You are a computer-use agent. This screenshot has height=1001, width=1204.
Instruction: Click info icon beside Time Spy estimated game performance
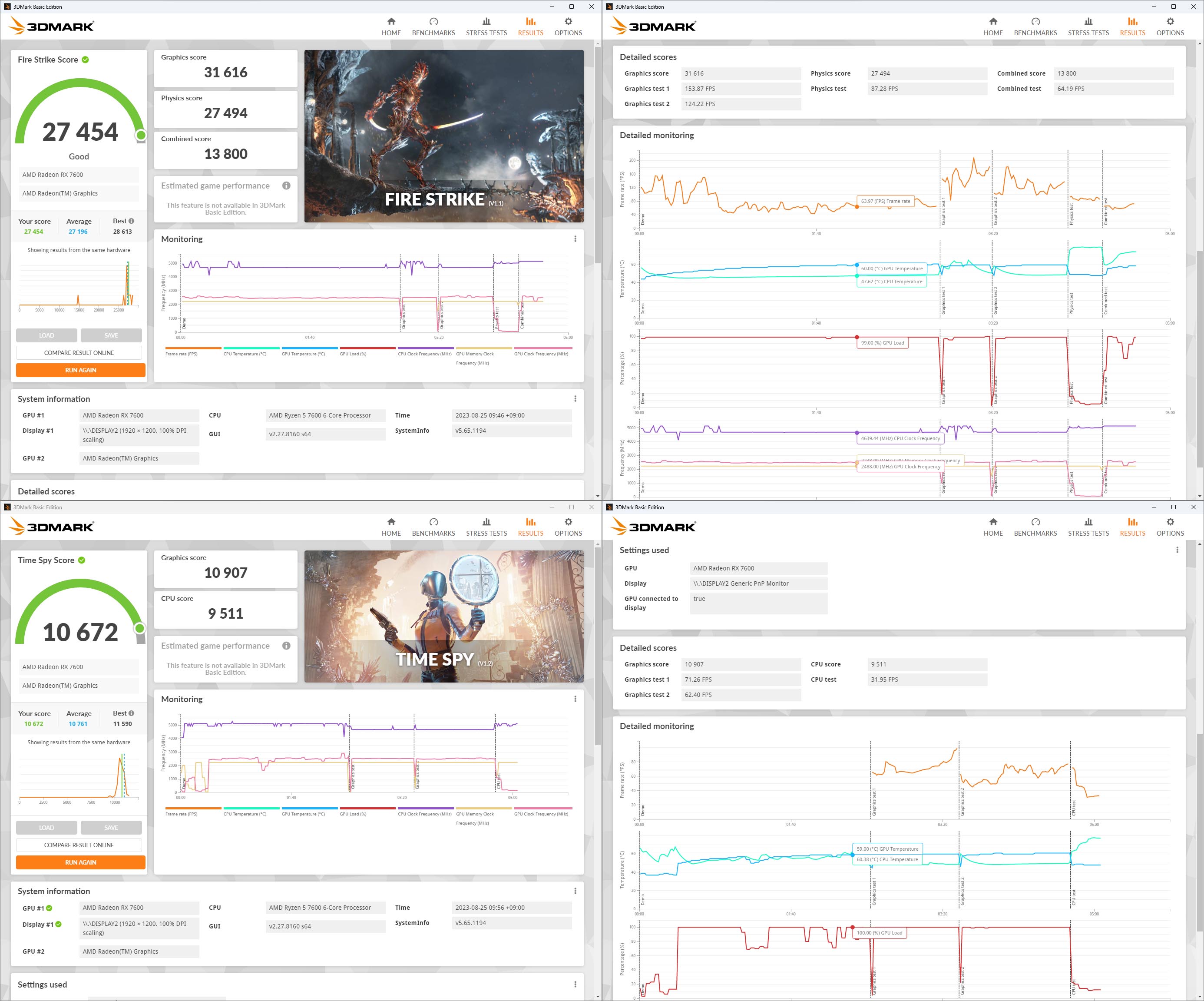(x=286, y=646)
